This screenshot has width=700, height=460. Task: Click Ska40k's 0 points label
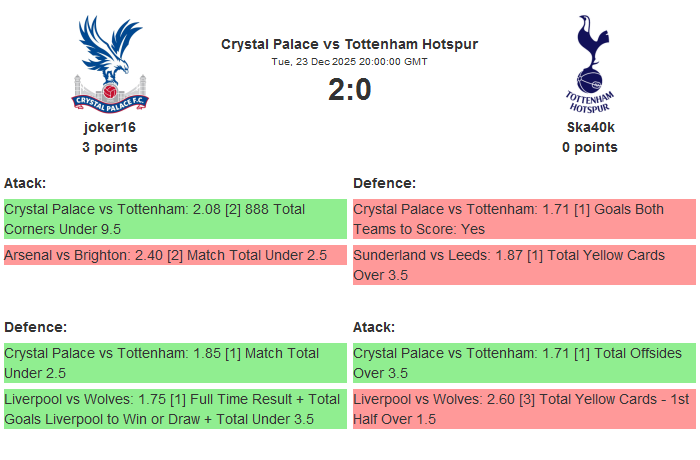point(590,147)
